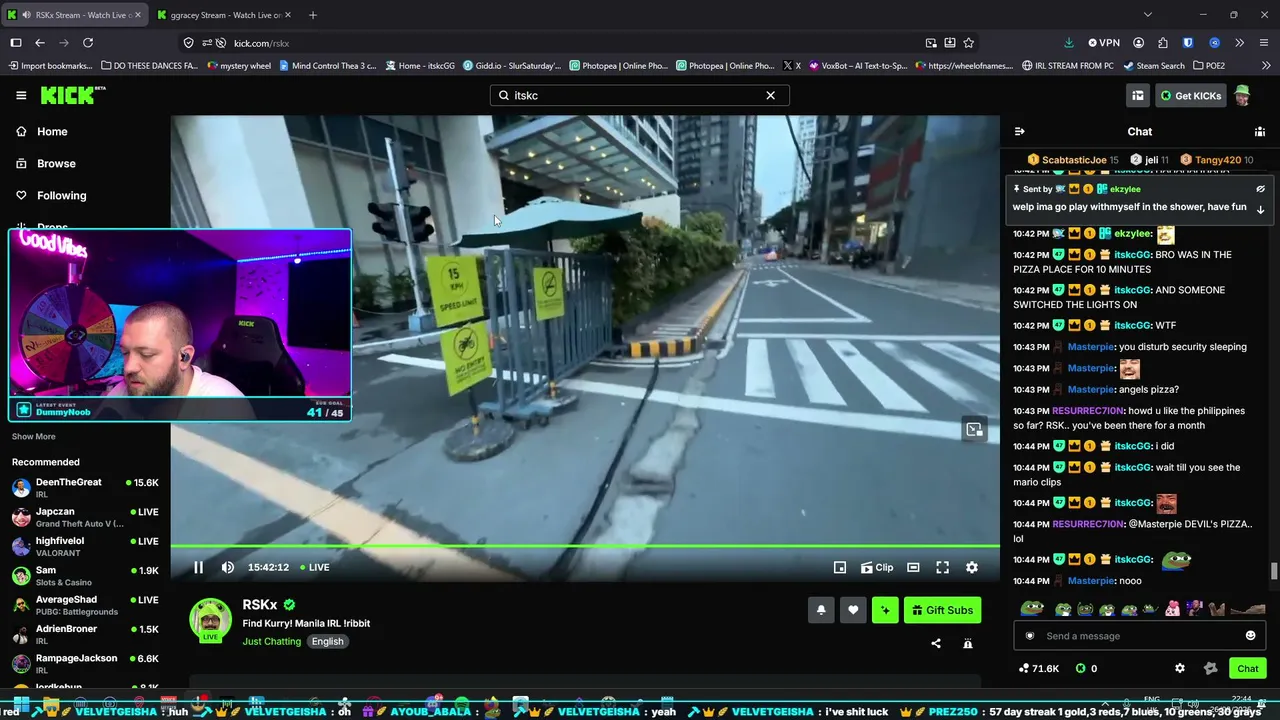This screenshot has height=720, width=1280.
Task: Enter fullscreen video mode
Action: [x=942, y=567]
